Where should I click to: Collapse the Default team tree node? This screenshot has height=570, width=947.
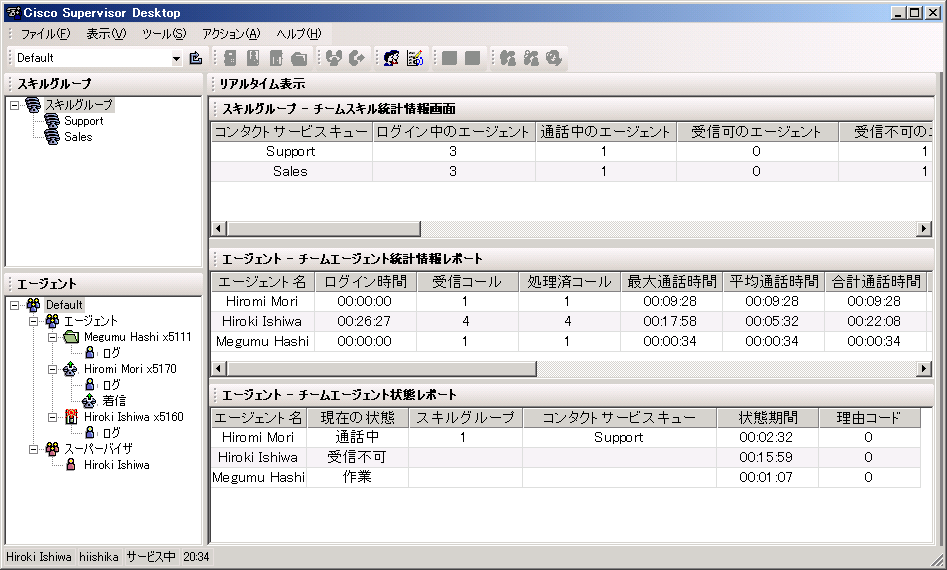(x=14, y=305)
